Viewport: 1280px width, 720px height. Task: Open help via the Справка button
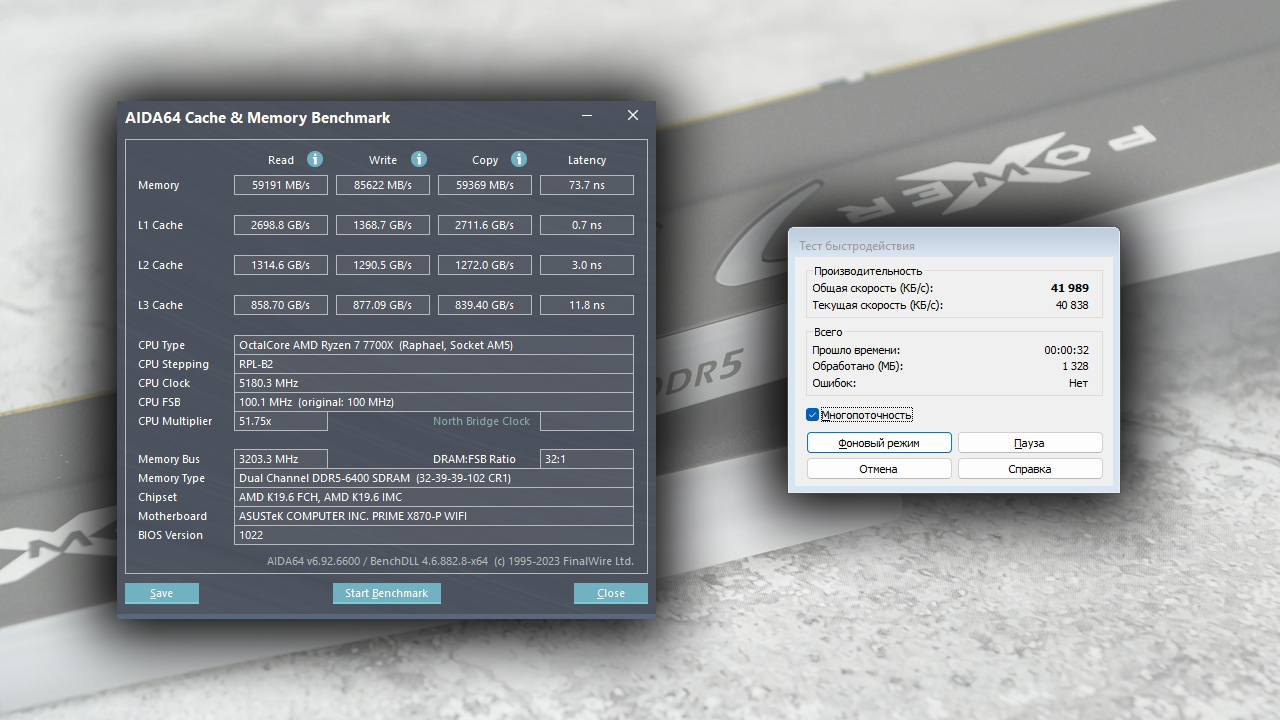(x=1029, y=469)
